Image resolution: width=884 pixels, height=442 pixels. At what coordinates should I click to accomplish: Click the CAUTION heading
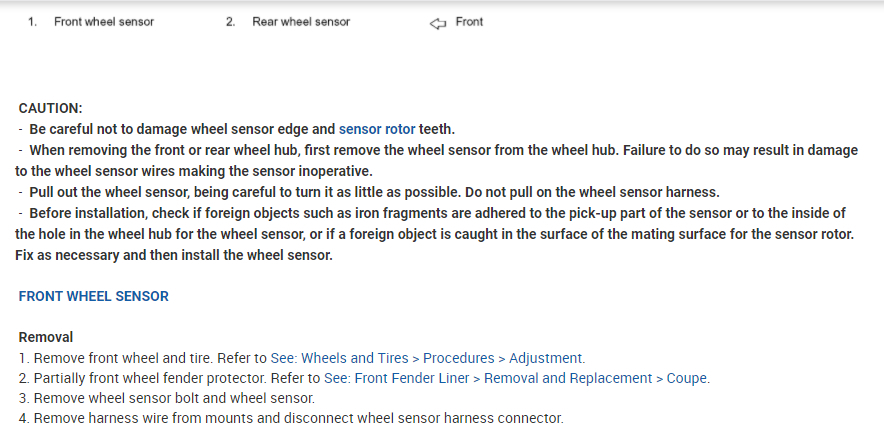(50, 108)
